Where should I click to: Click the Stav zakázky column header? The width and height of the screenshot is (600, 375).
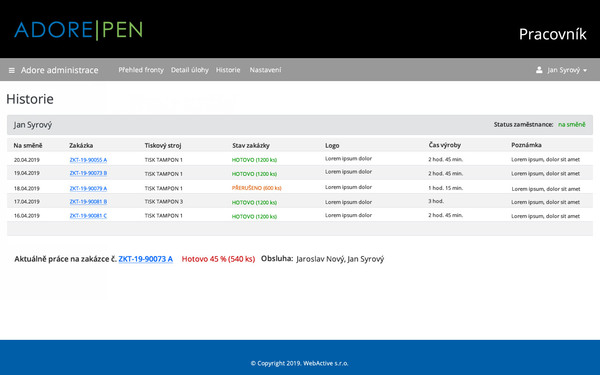(x=251, y=145)
